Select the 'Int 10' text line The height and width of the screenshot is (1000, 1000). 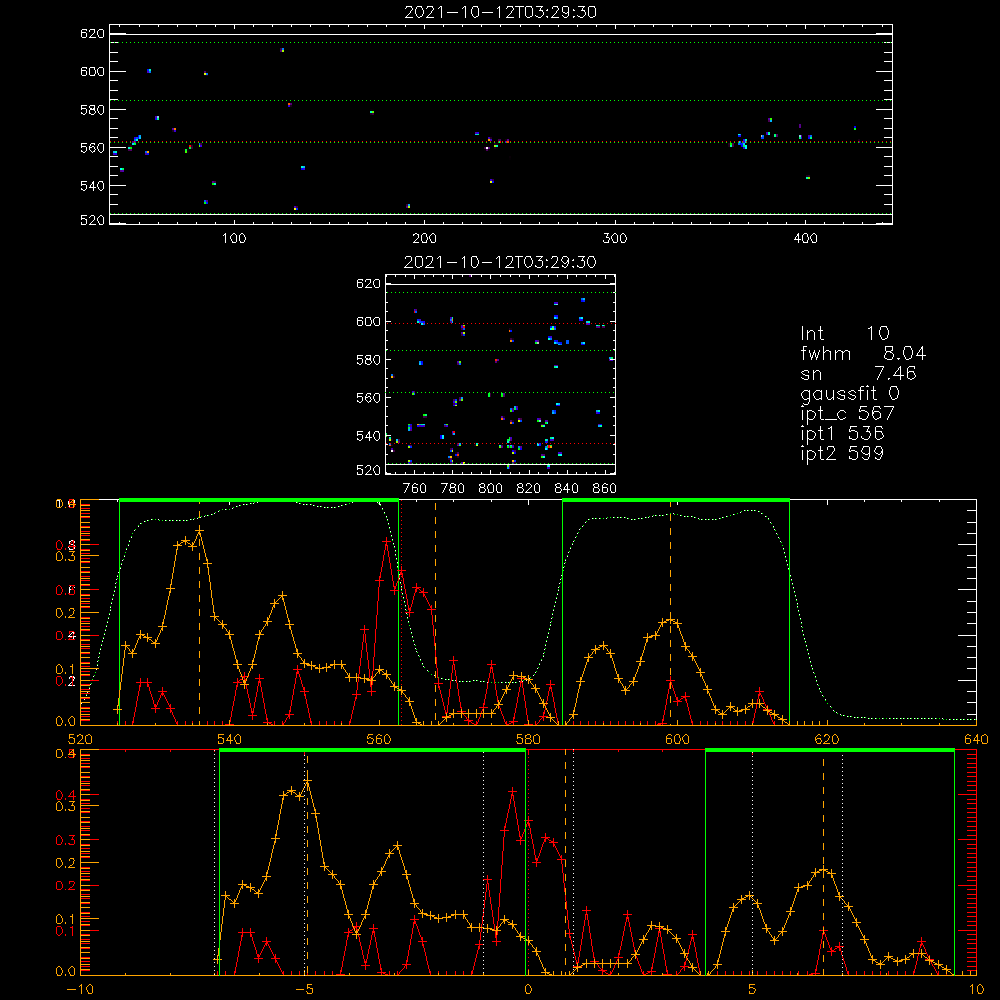tap(845, 333)
